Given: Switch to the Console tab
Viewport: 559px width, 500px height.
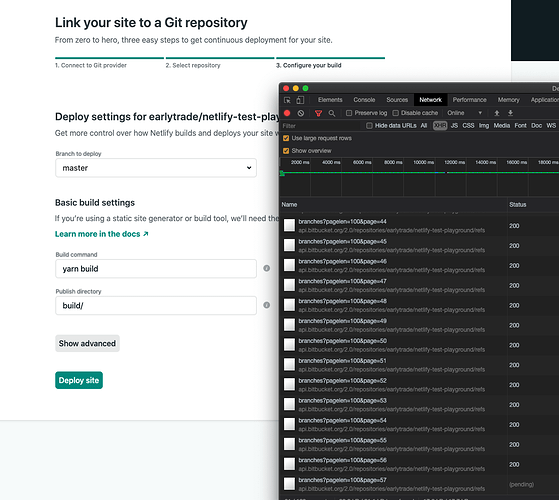Looking at the screenshot, I should coord(364,100).
